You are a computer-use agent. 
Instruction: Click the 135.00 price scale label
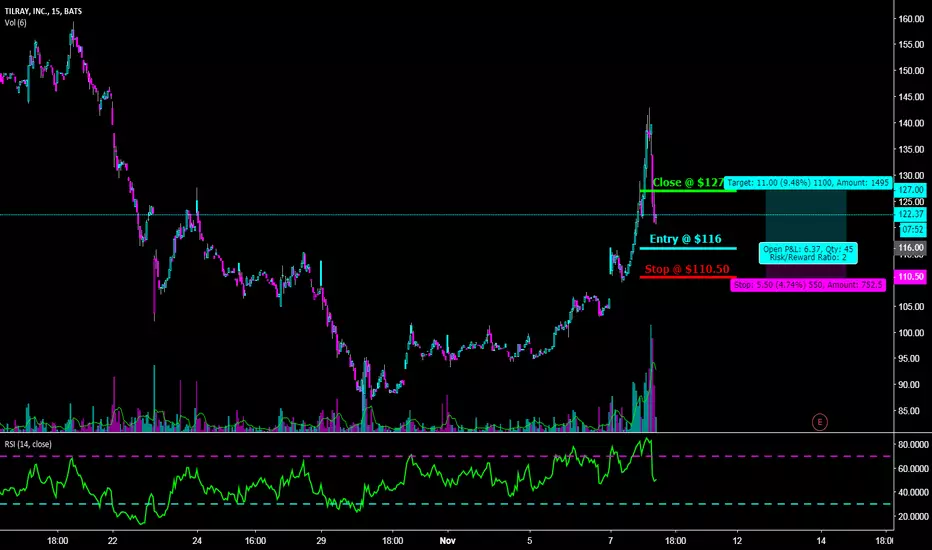(x=911, y=149)
